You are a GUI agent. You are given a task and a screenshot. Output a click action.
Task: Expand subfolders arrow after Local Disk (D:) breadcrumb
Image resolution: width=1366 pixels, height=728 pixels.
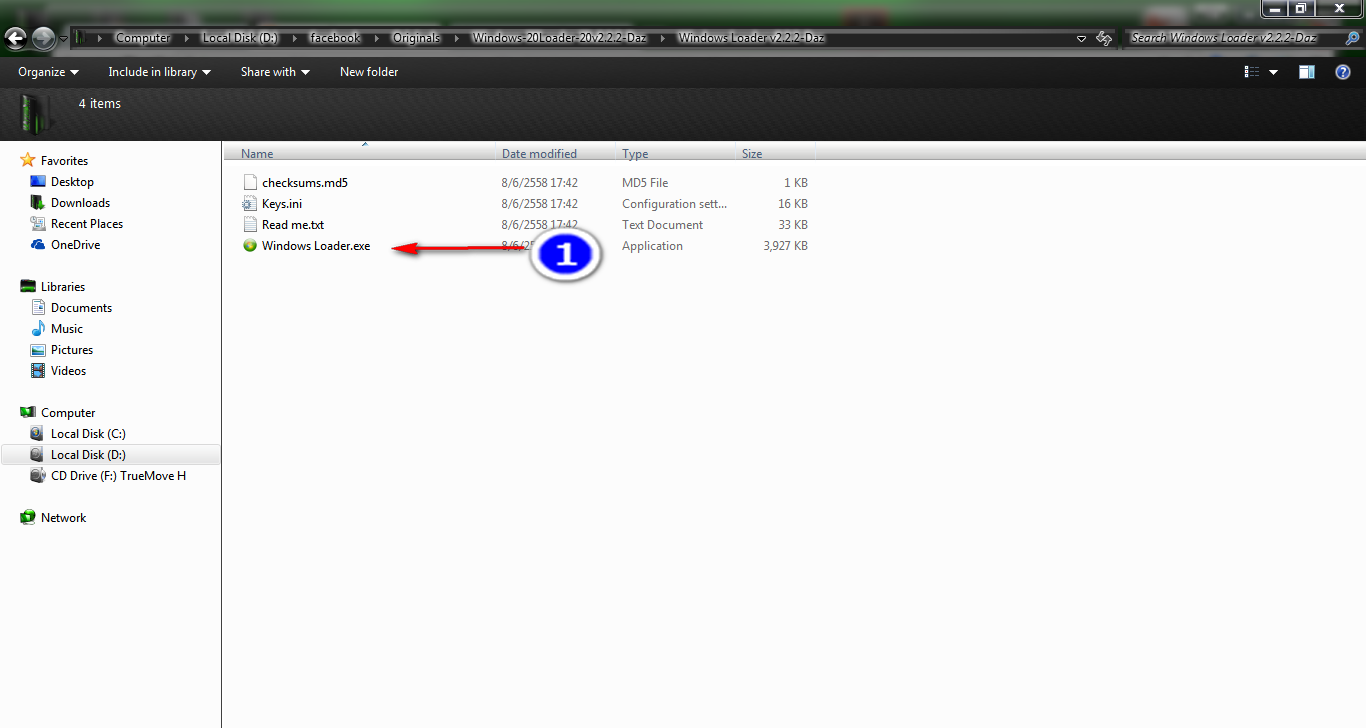click(295, 38)
